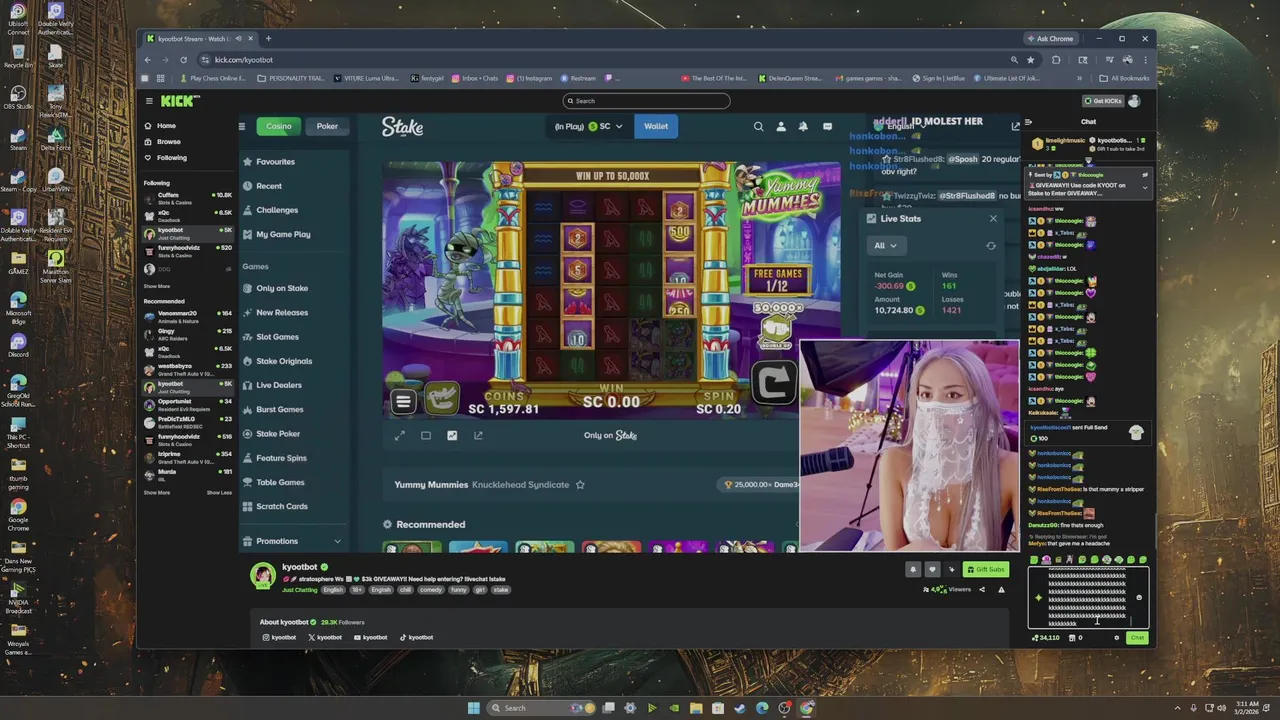Click game fullscreen icon under slot
Screen dimensions: 1280x720
[400, 435]
